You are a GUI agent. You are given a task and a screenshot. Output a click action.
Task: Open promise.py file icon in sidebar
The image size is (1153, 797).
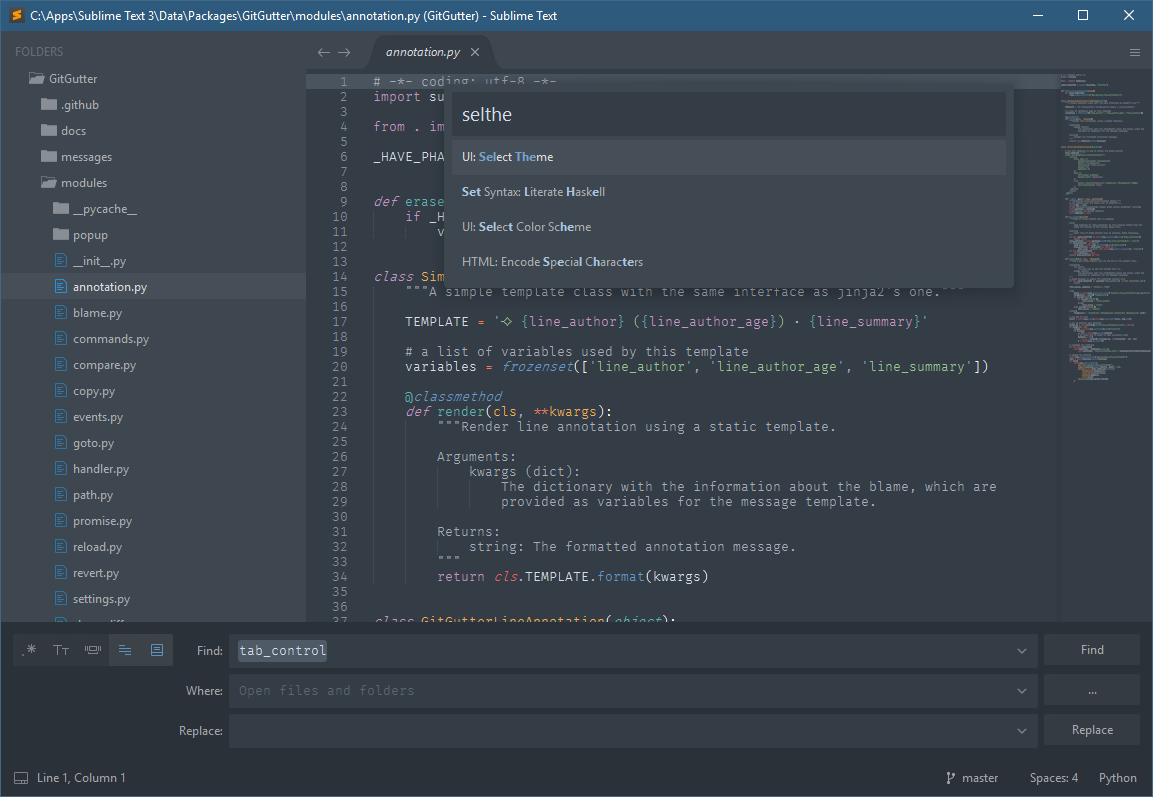tap(61, 521)
